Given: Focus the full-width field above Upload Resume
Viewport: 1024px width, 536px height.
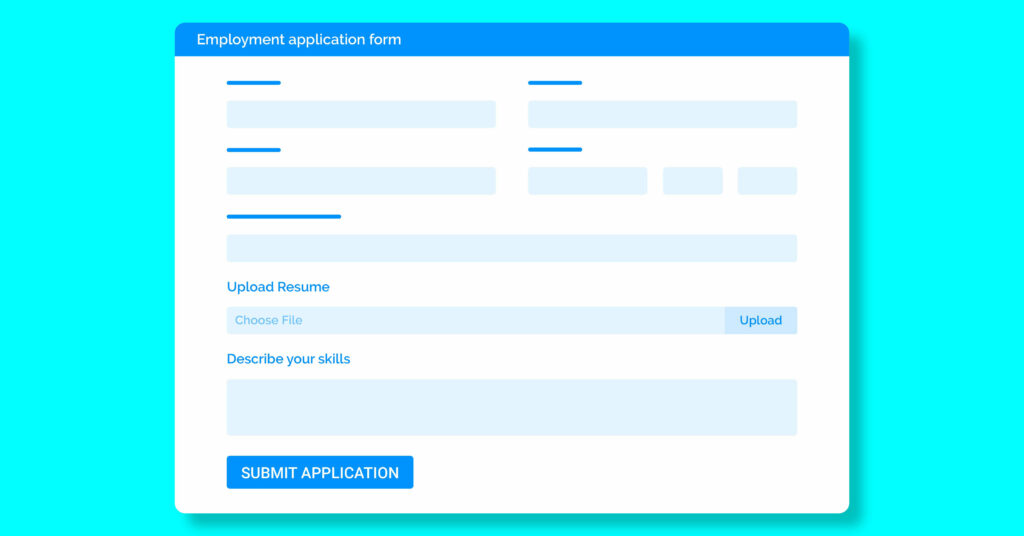Looking at the screenshot, I should pyautogui.click(x=511, y=248).
